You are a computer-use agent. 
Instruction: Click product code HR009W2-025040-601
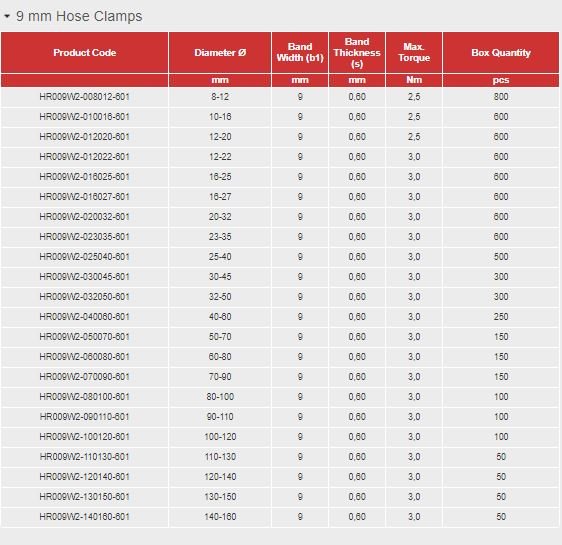pyautogui.click(x=84, y=257)
